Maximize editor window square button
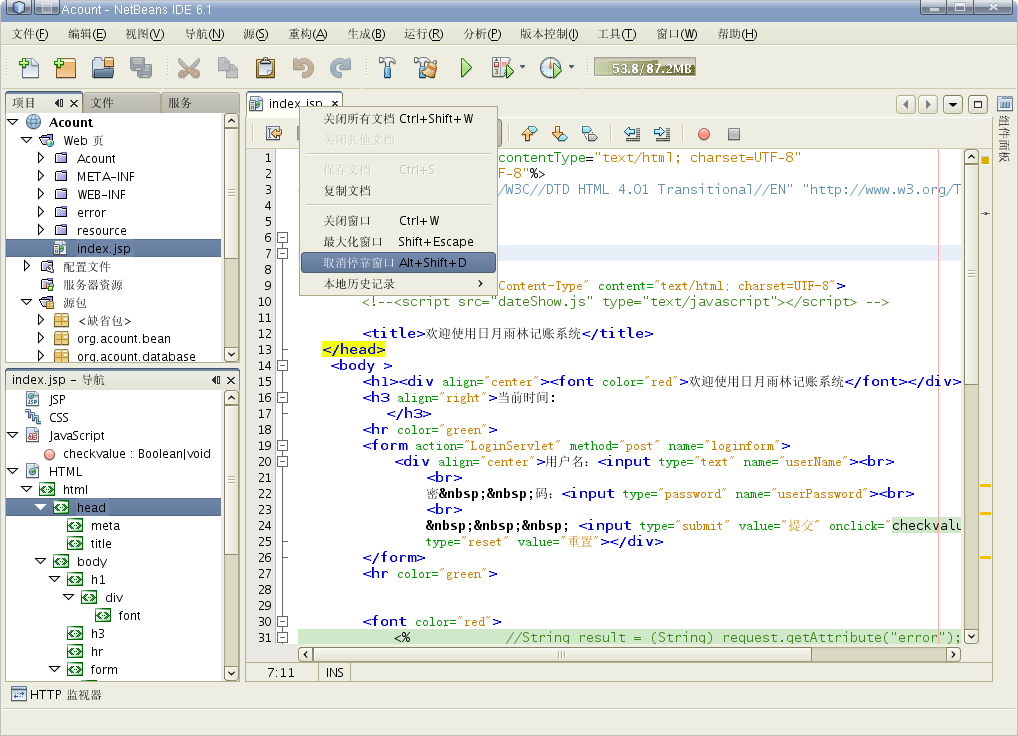This screenshot has height=736, width=1018. pyautogui.click(x=978, y=104)
